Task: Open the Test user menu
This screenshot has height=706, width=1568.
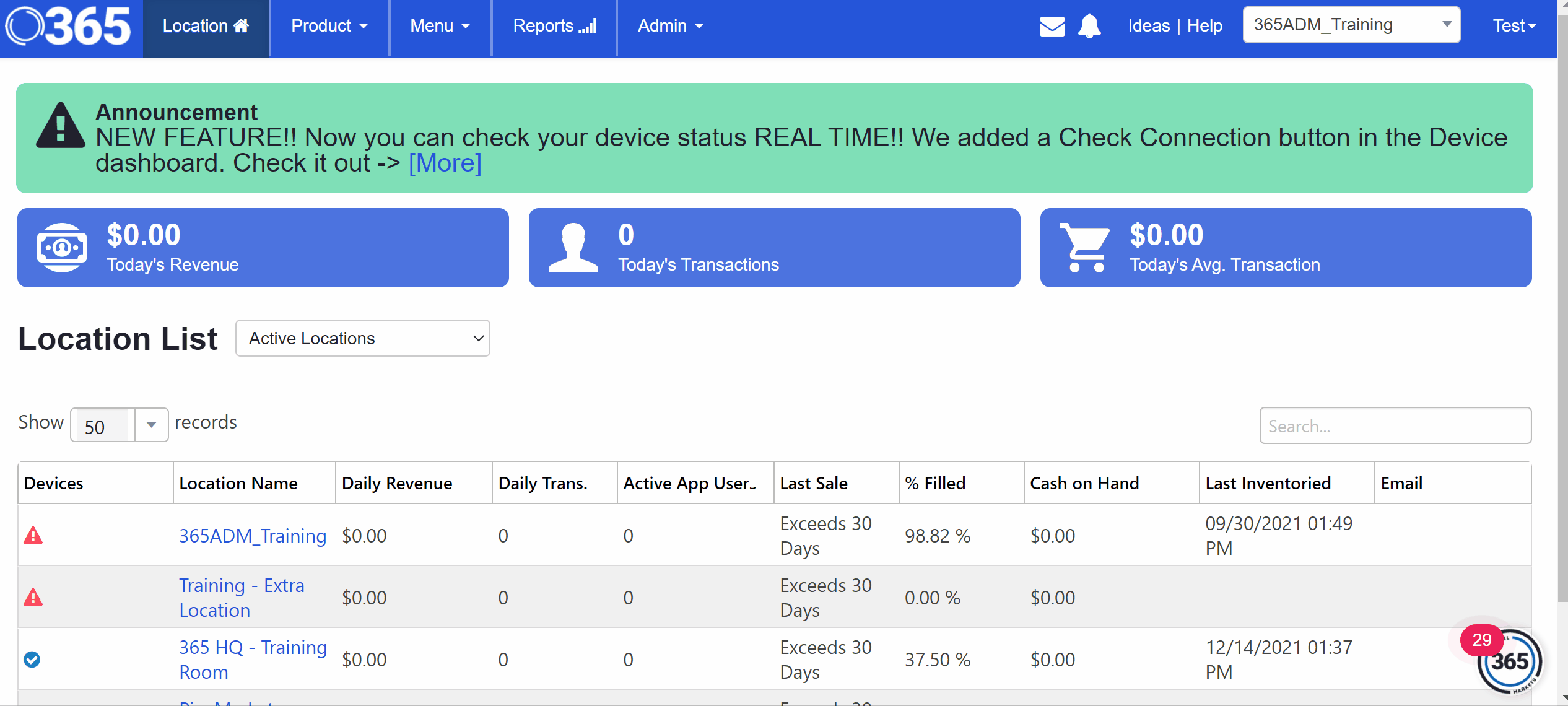Action: coord(1514,26)
